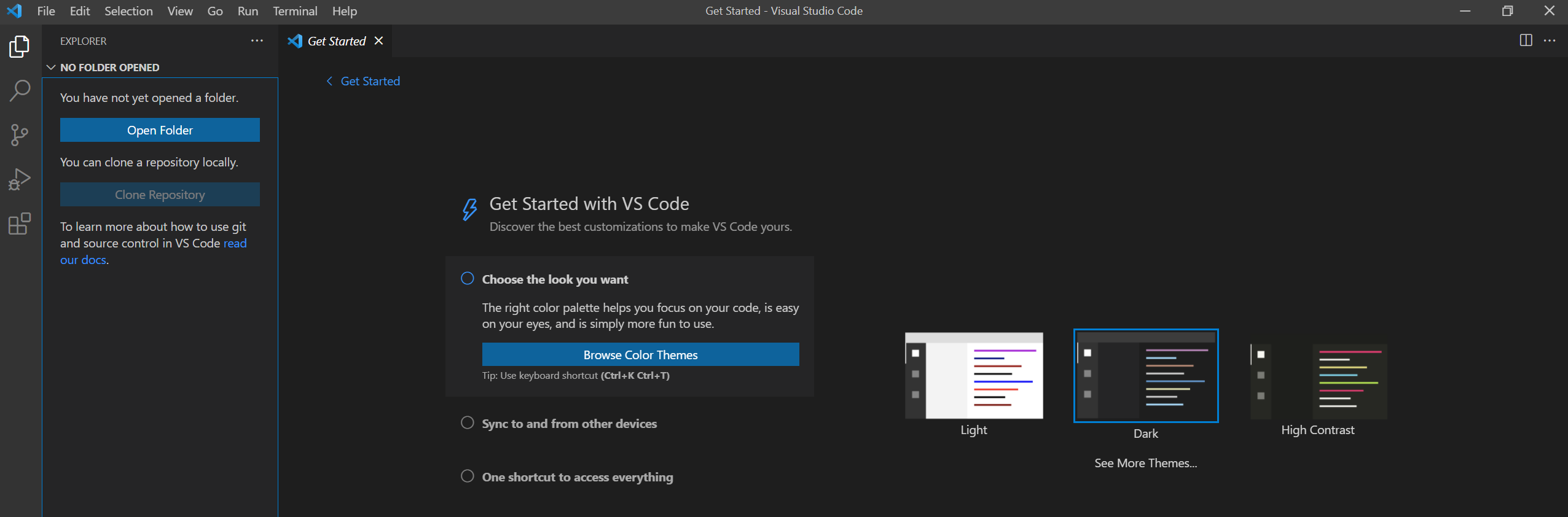Select the Dark theme preview
The width and height of the screenshot is (1568, 517).
[x=1146, y=376]
